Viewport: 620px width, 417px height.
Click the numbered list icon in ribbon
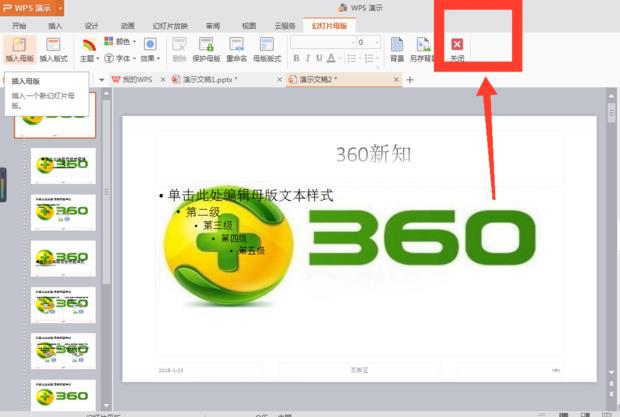369,58
